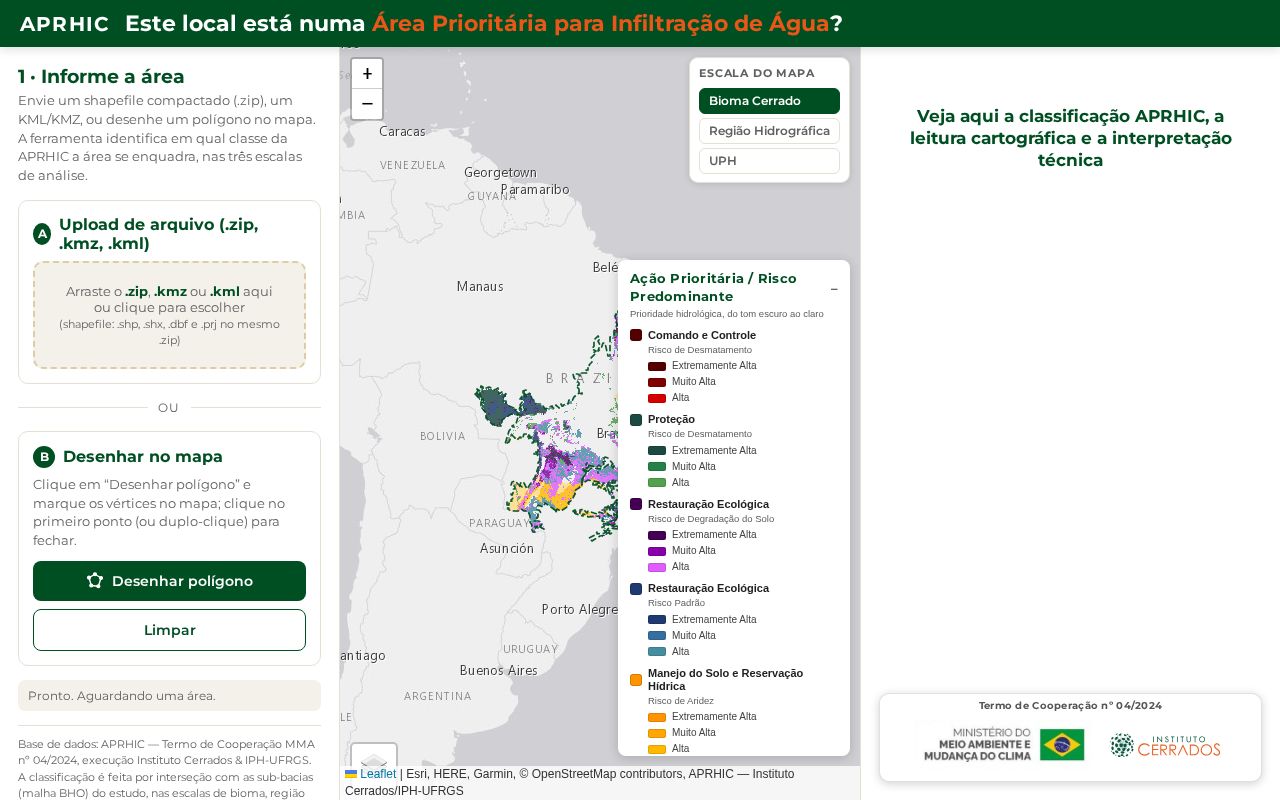Click the Porto Alegre map label
This screenshot has width=1280, height=800.
(x=580, y=609)
